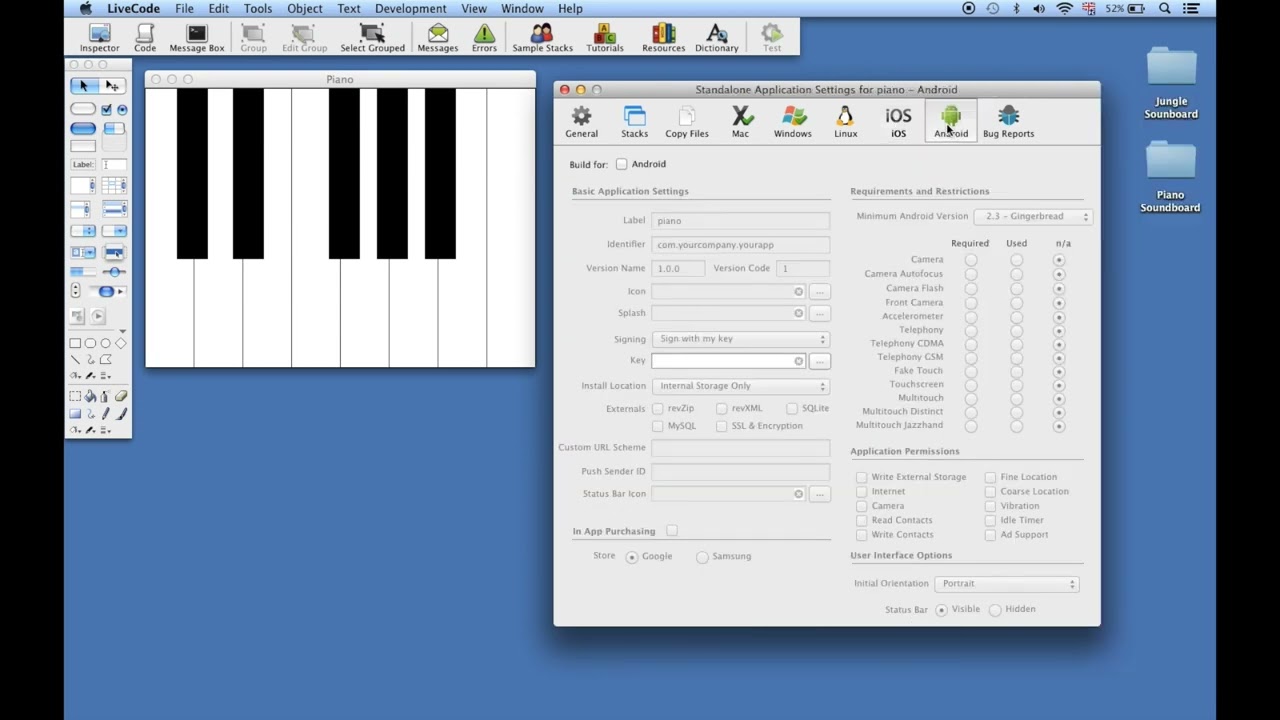1280x720 pixels.
Task: Check the Fine Location permission
Action: [x=990, y=478]
